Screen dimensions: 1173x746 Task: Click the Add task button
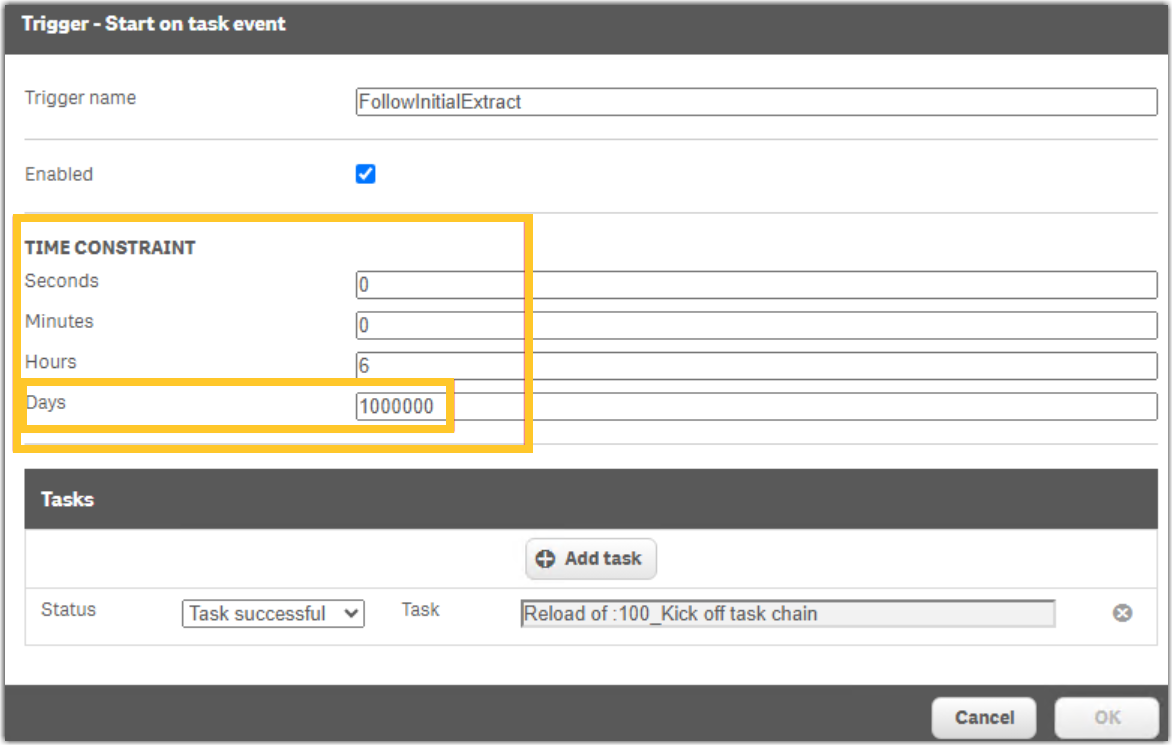coord(590,558)
